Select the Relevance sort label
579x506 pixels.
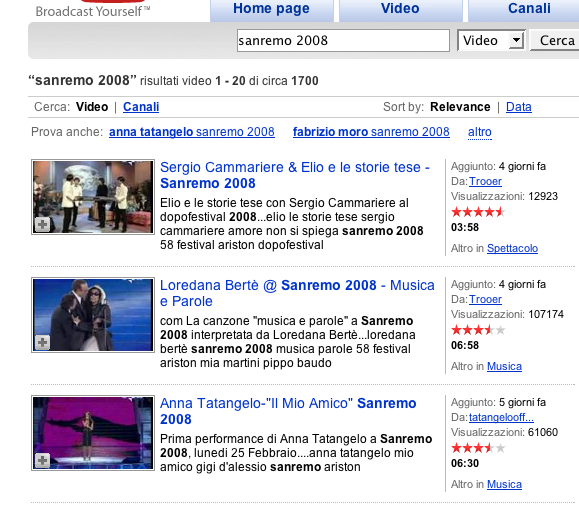(460, 107)
